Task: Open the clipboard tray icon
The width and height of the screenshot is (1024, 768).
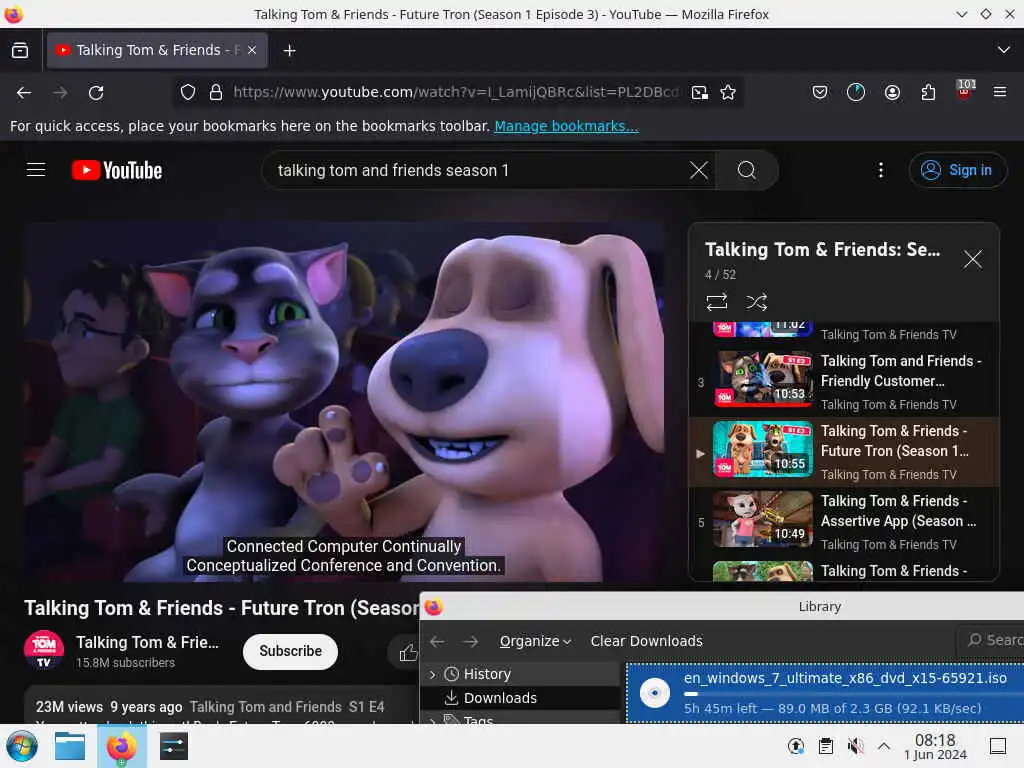Action: 825,746
